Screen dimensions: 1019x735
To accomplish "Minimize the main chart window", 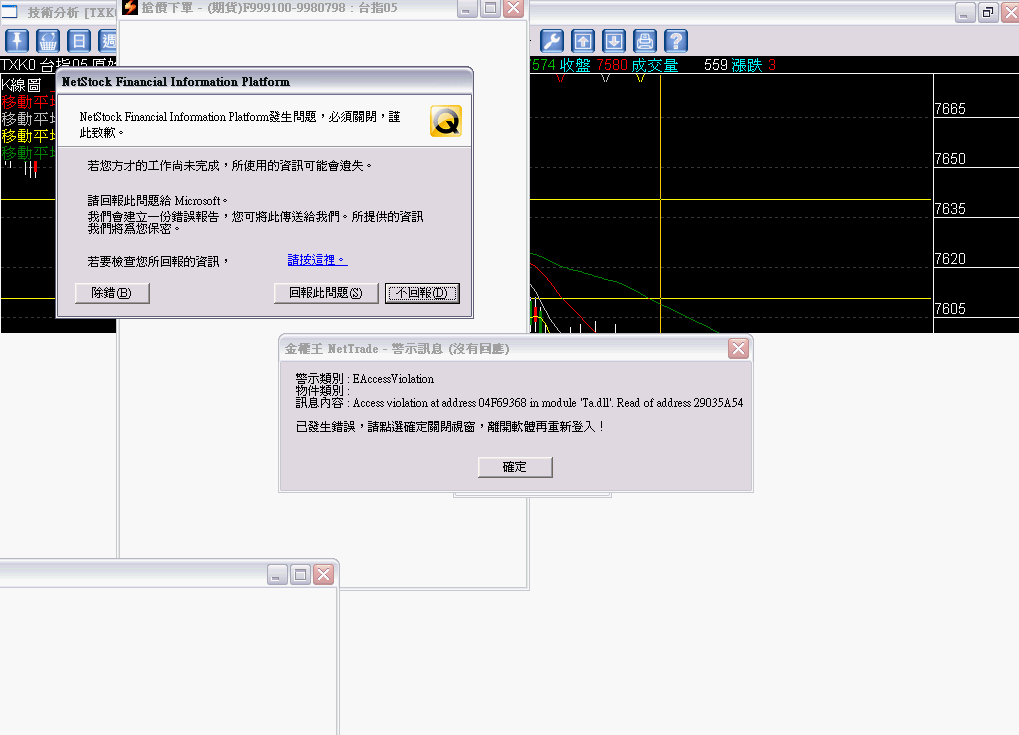I will 965,12.
